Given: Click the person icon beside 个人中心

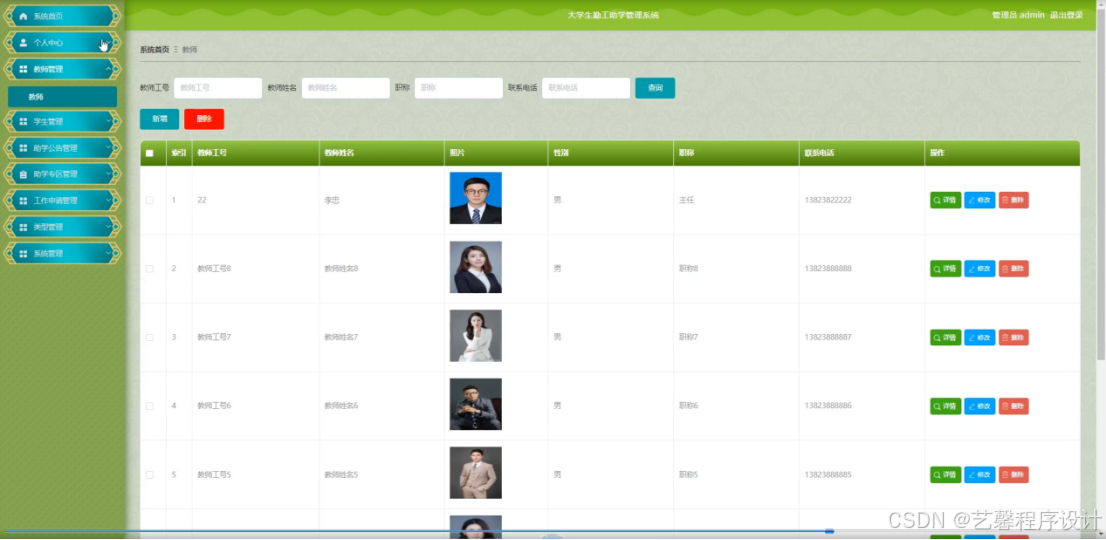Looking at the screenshot, I should pyautogui.click(x=23, y=43).
